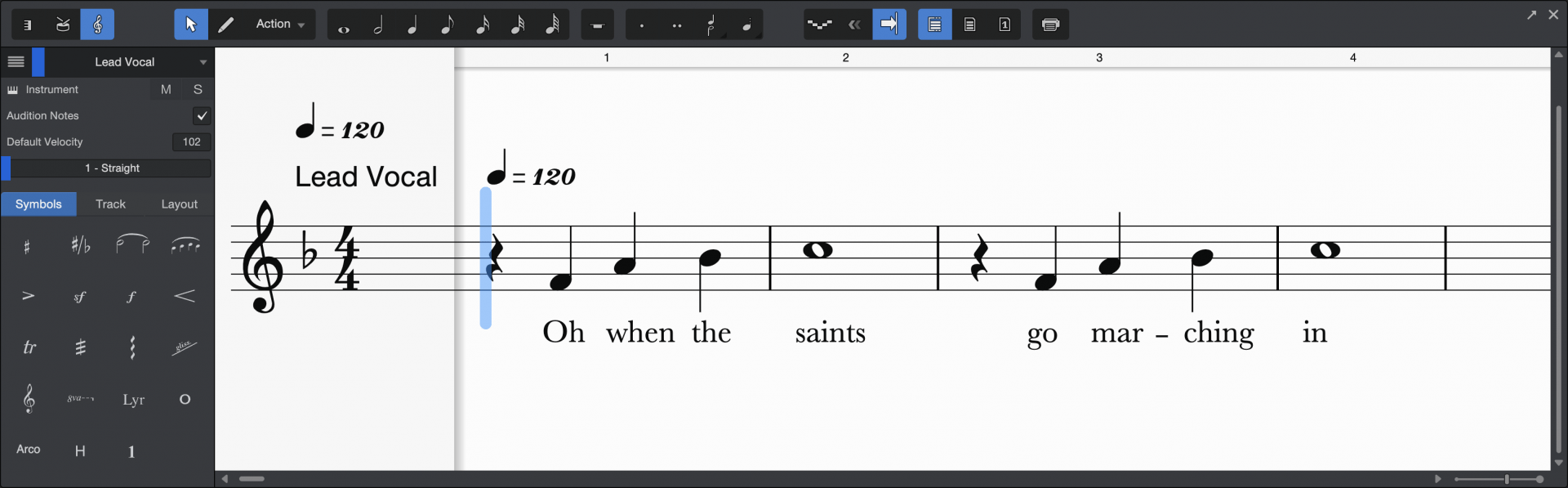
Task: Open the tuplet note options
Action: click(712, 25)
